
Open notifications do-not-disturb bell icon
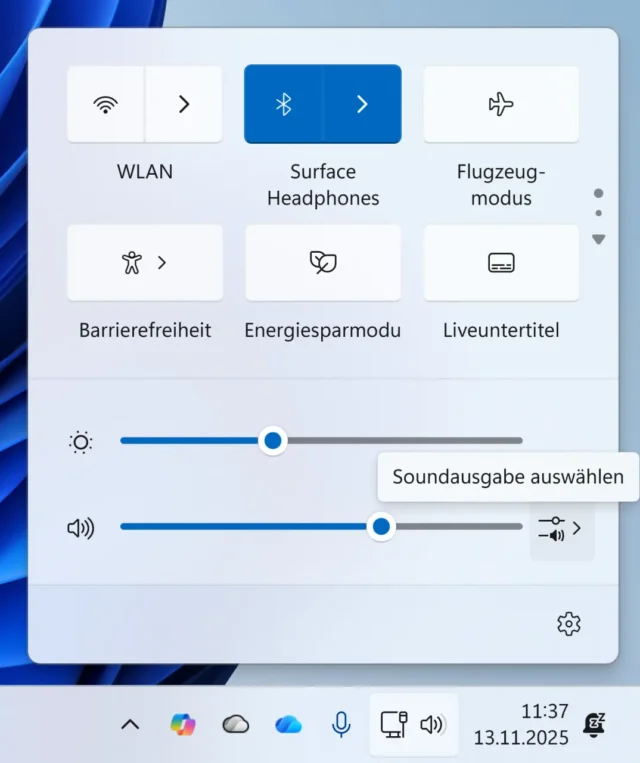click(x=594, y=725)
